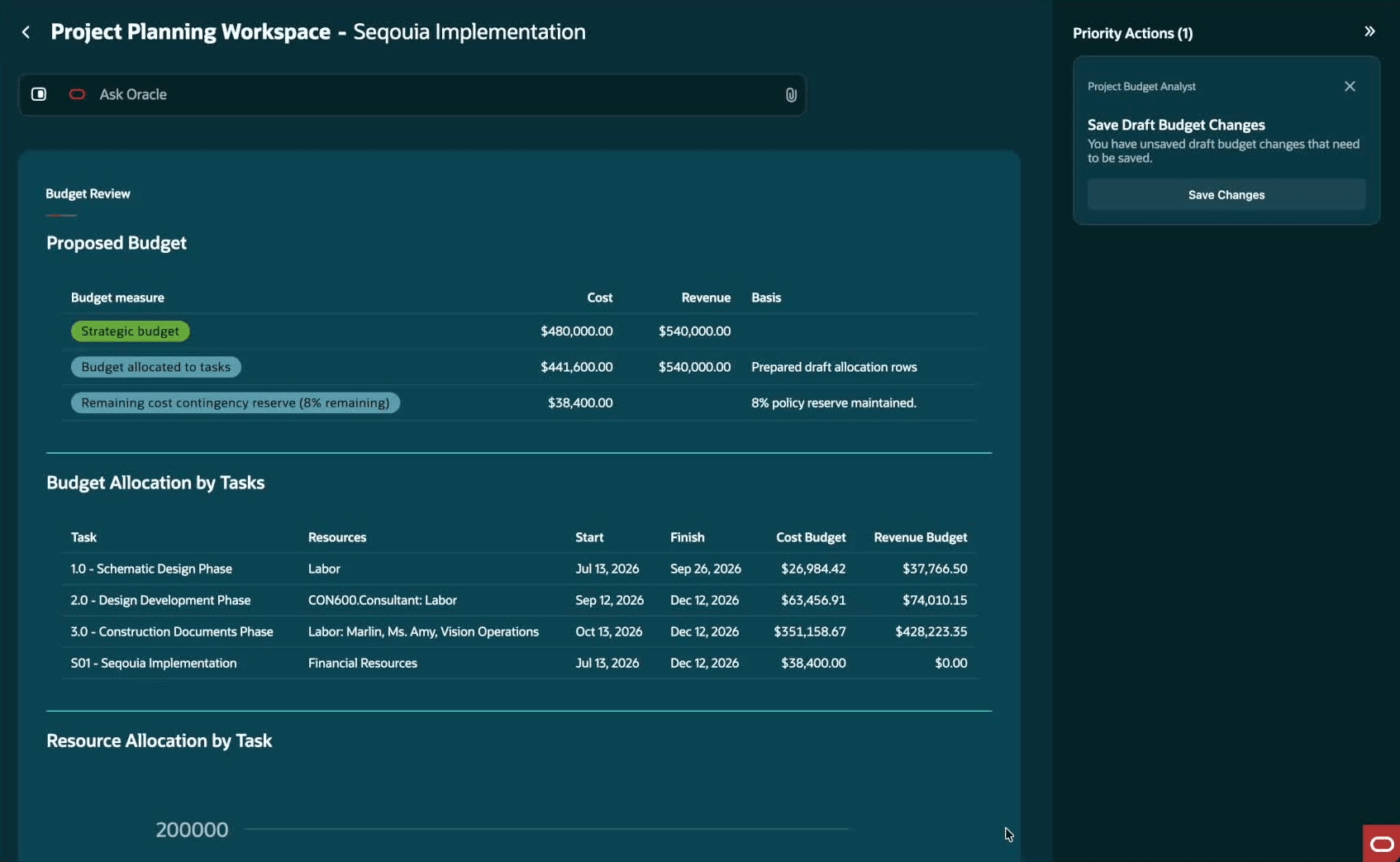Focus the Ask Oracle input field
The width and height of the screenshot is (1400, 862).
tap(413, 94)
